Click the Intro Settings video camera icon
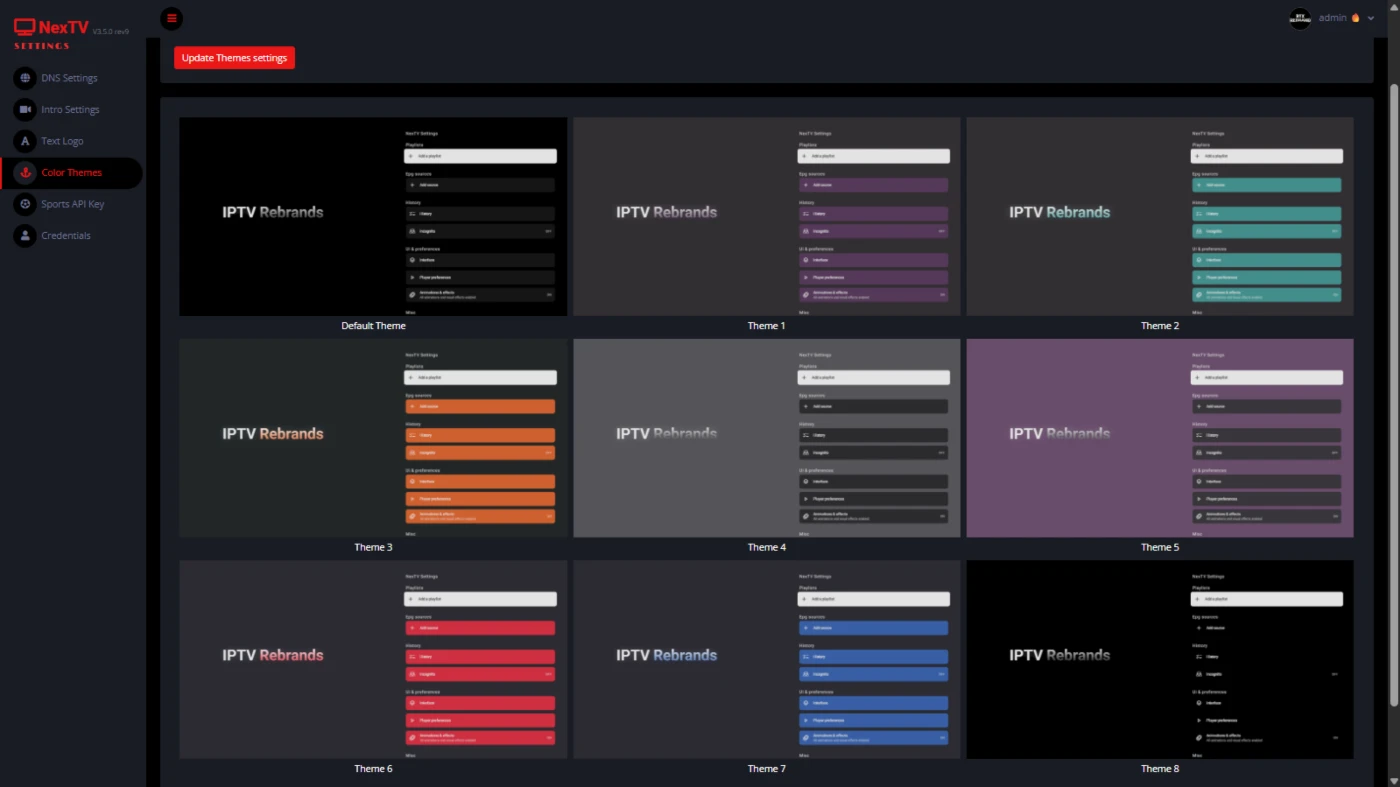 point(25,110)
